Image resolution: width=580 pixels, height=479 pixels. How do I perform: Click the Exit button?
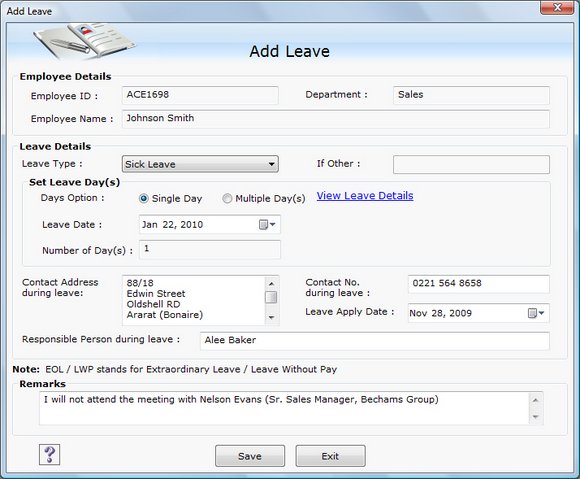(330, 456)
